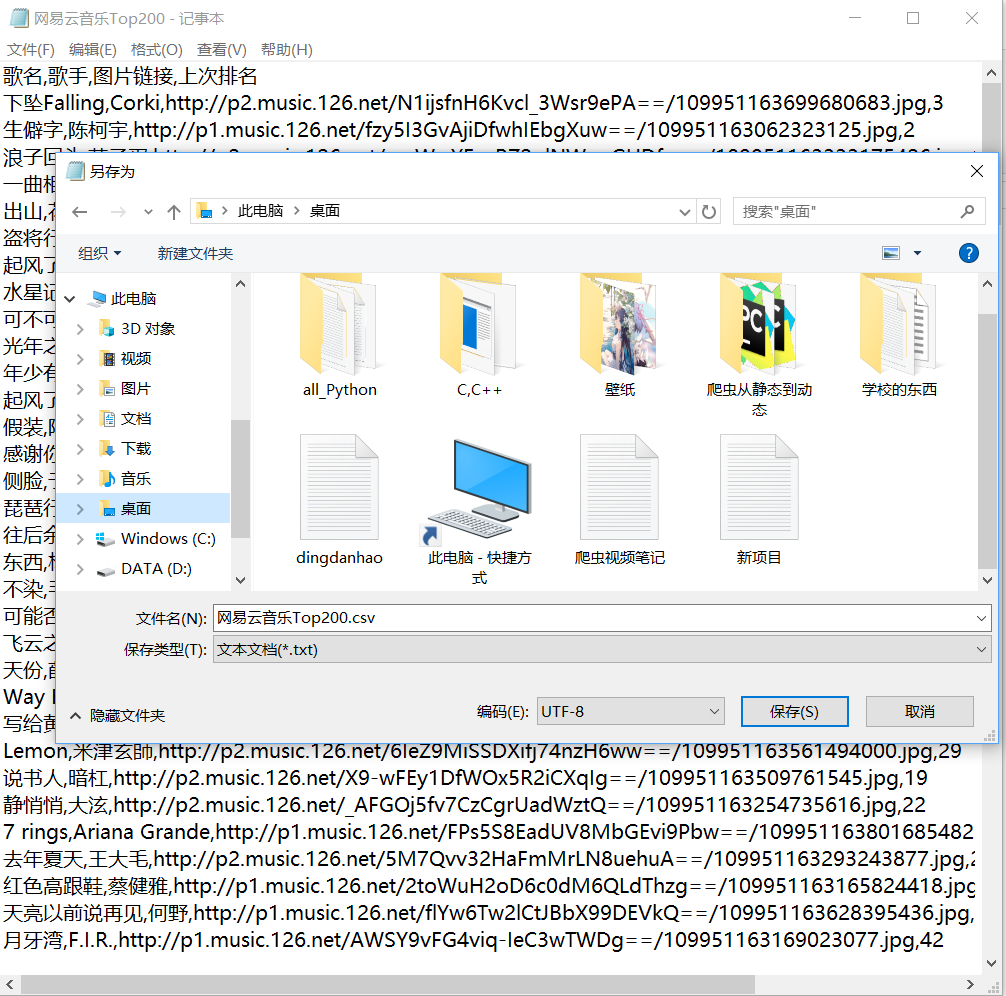
Task: Click the 取消 button
Action: [919, 711]
